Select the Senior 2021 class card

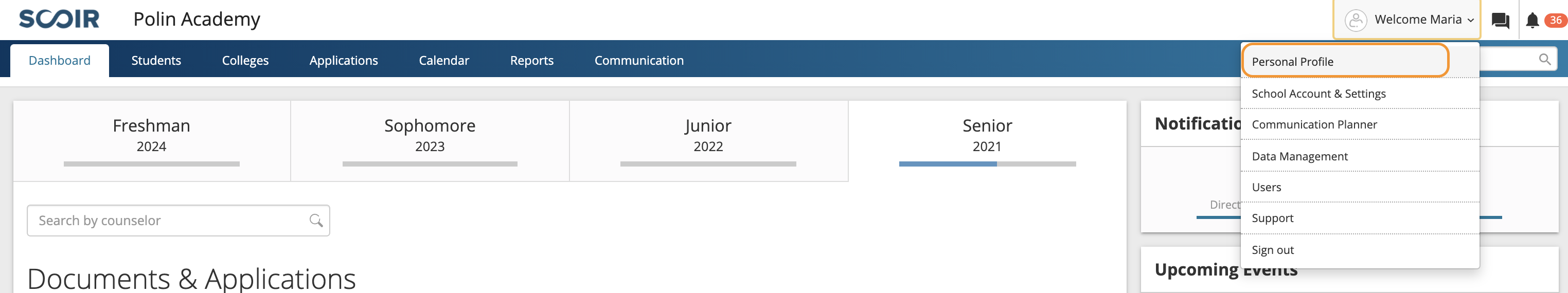(987, 141)
